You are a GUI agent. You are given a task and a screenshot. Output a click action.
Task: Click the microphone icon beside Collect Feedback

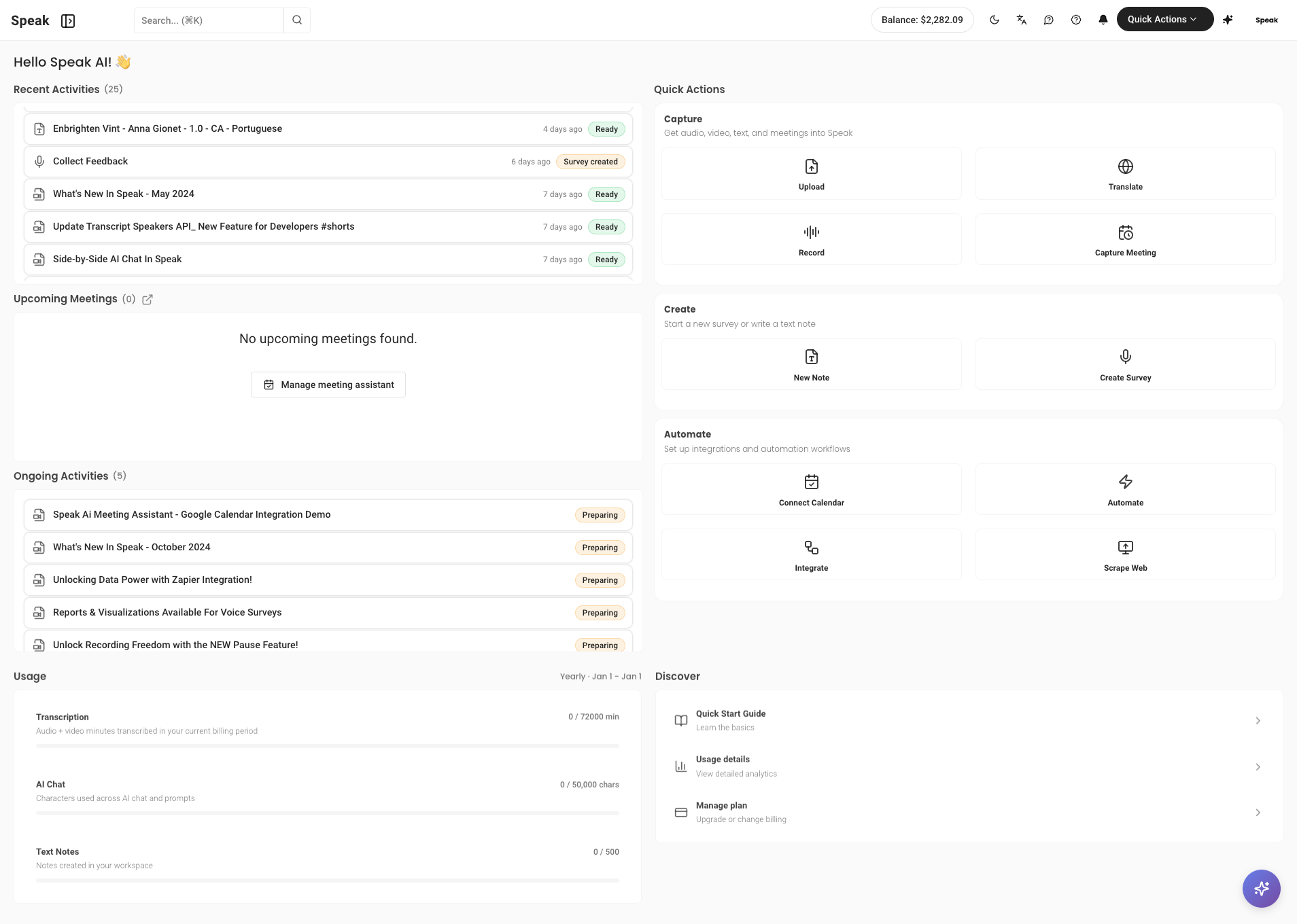(x=39, y=162)
